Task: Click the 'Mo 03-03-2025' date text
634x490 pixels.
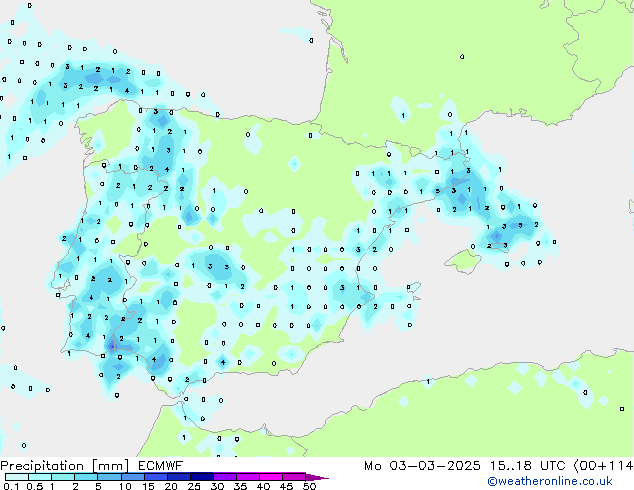Action: coord(422,466)
